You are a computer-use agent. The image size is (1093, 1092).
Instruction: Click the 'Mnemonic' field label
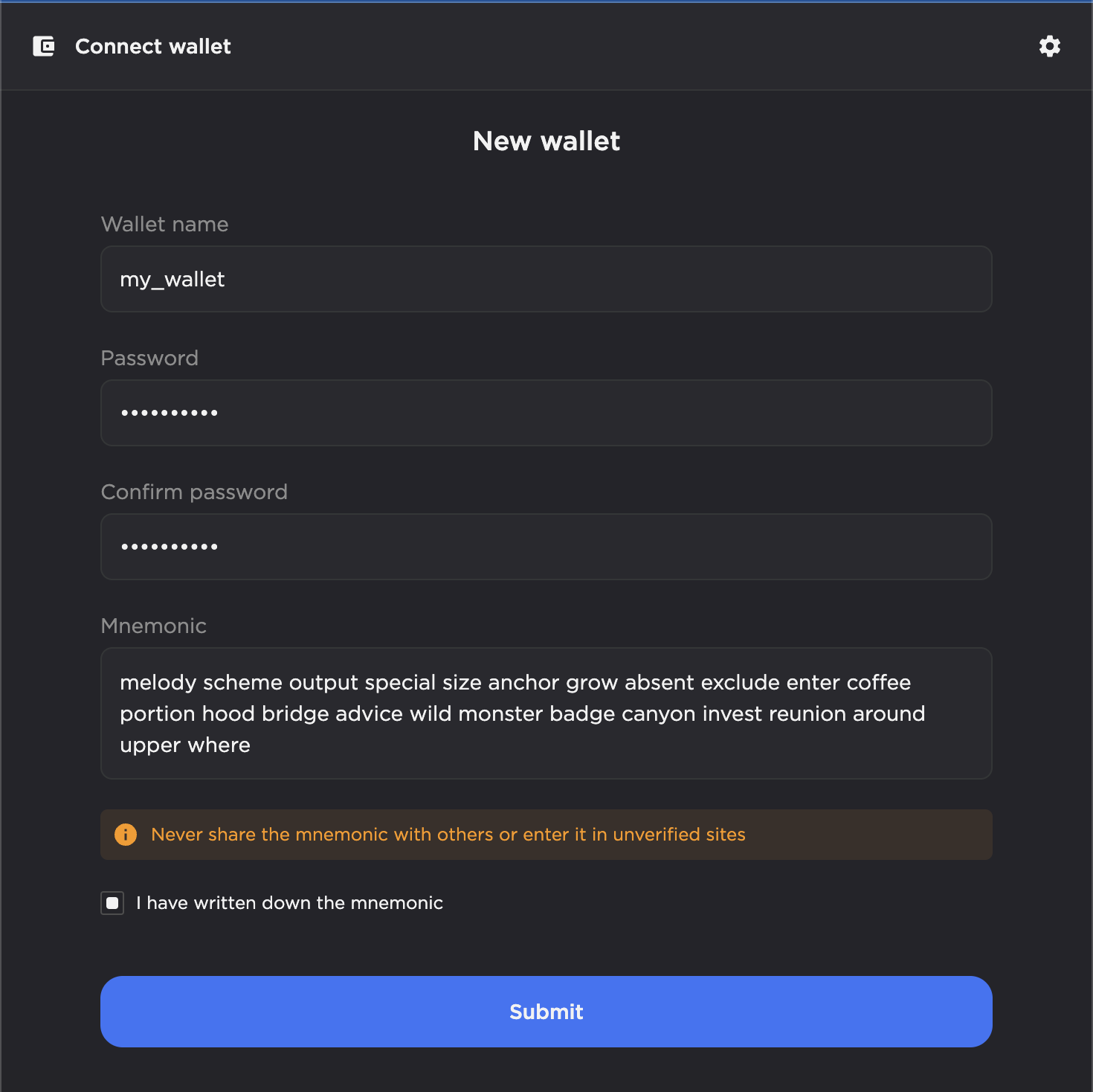tap(154, 626)
